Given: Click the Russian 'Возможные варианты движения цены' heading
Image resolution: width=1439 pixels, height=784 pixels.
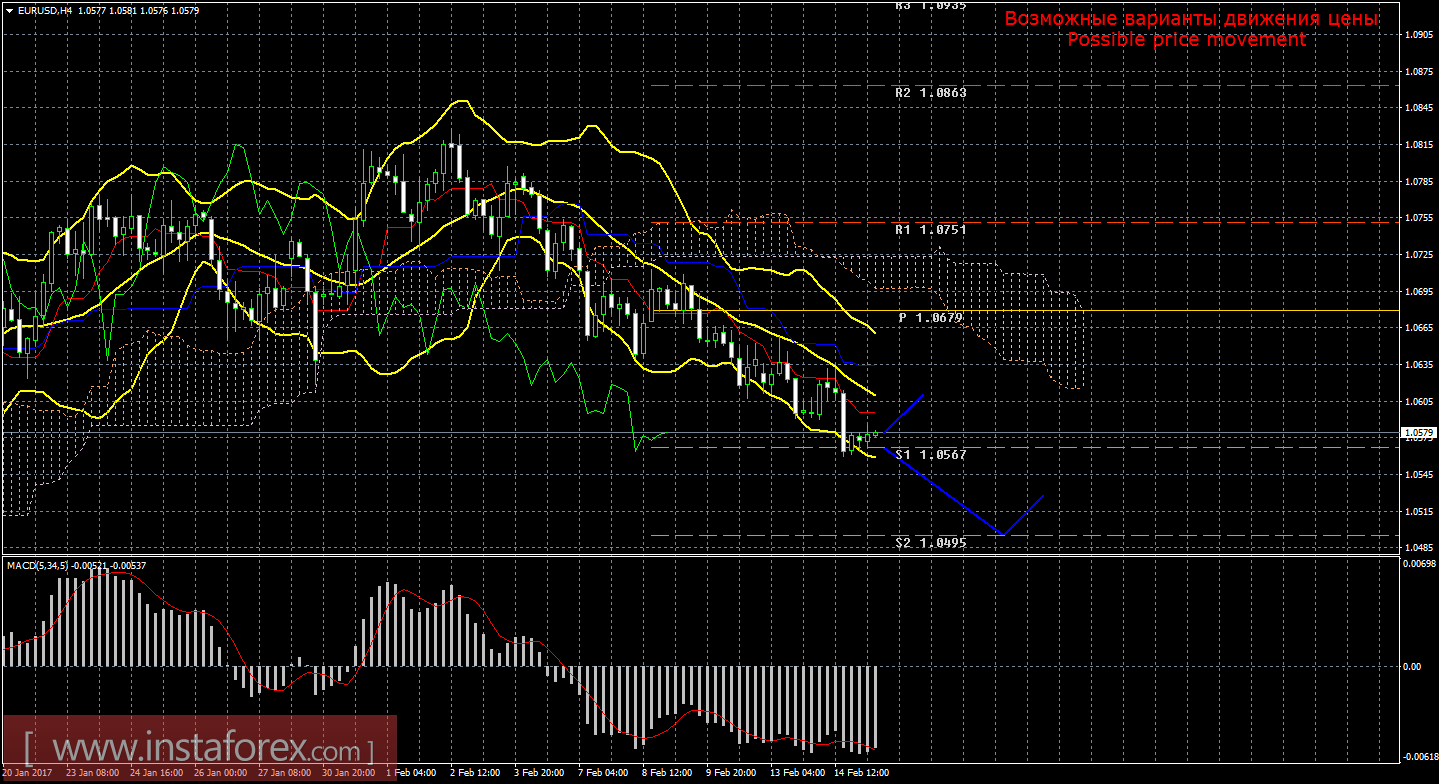Looking at the screenshot, I should tap(1191, 19).
